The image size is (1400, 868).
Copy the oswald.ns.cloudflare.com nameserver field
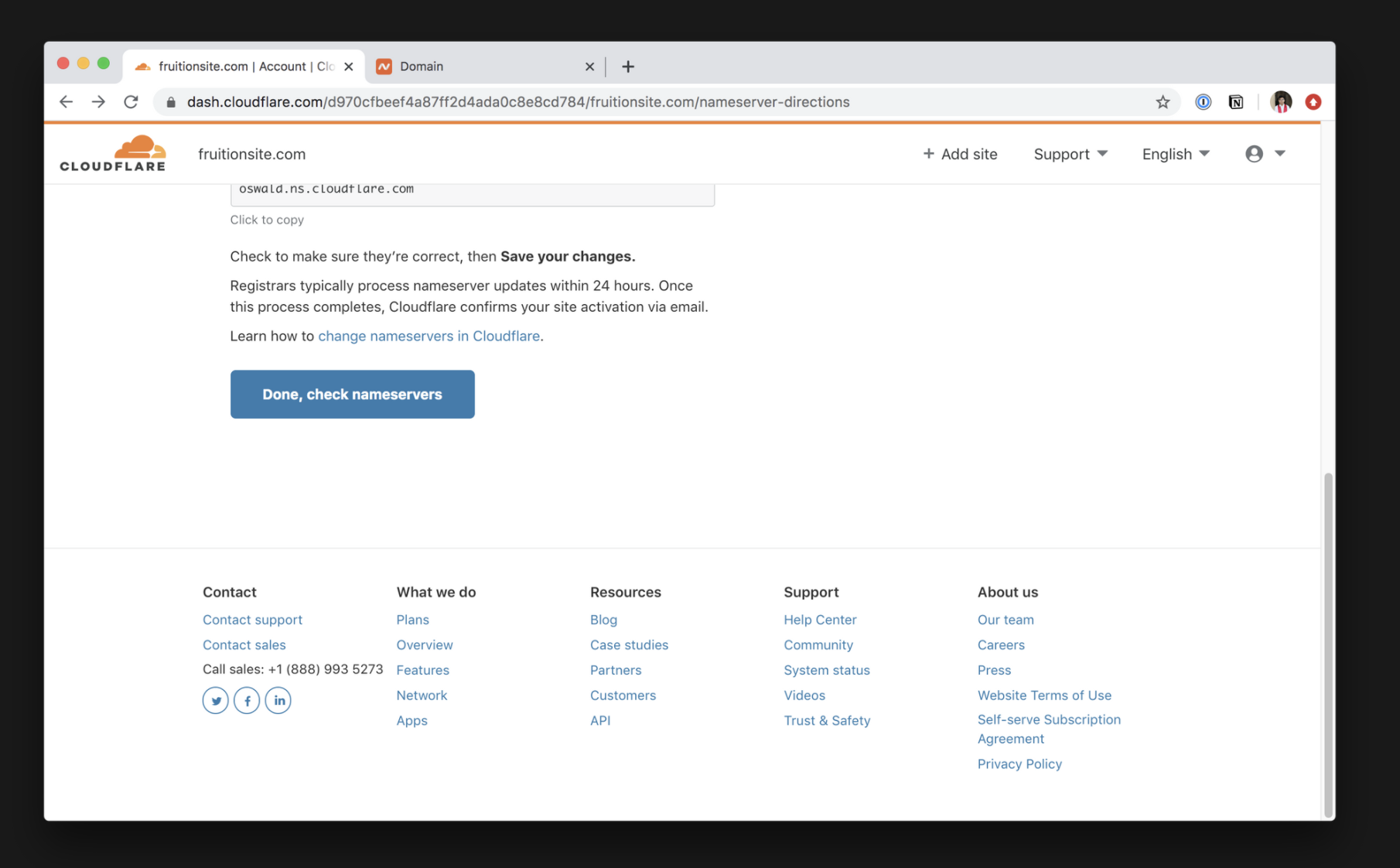[472, 191]
